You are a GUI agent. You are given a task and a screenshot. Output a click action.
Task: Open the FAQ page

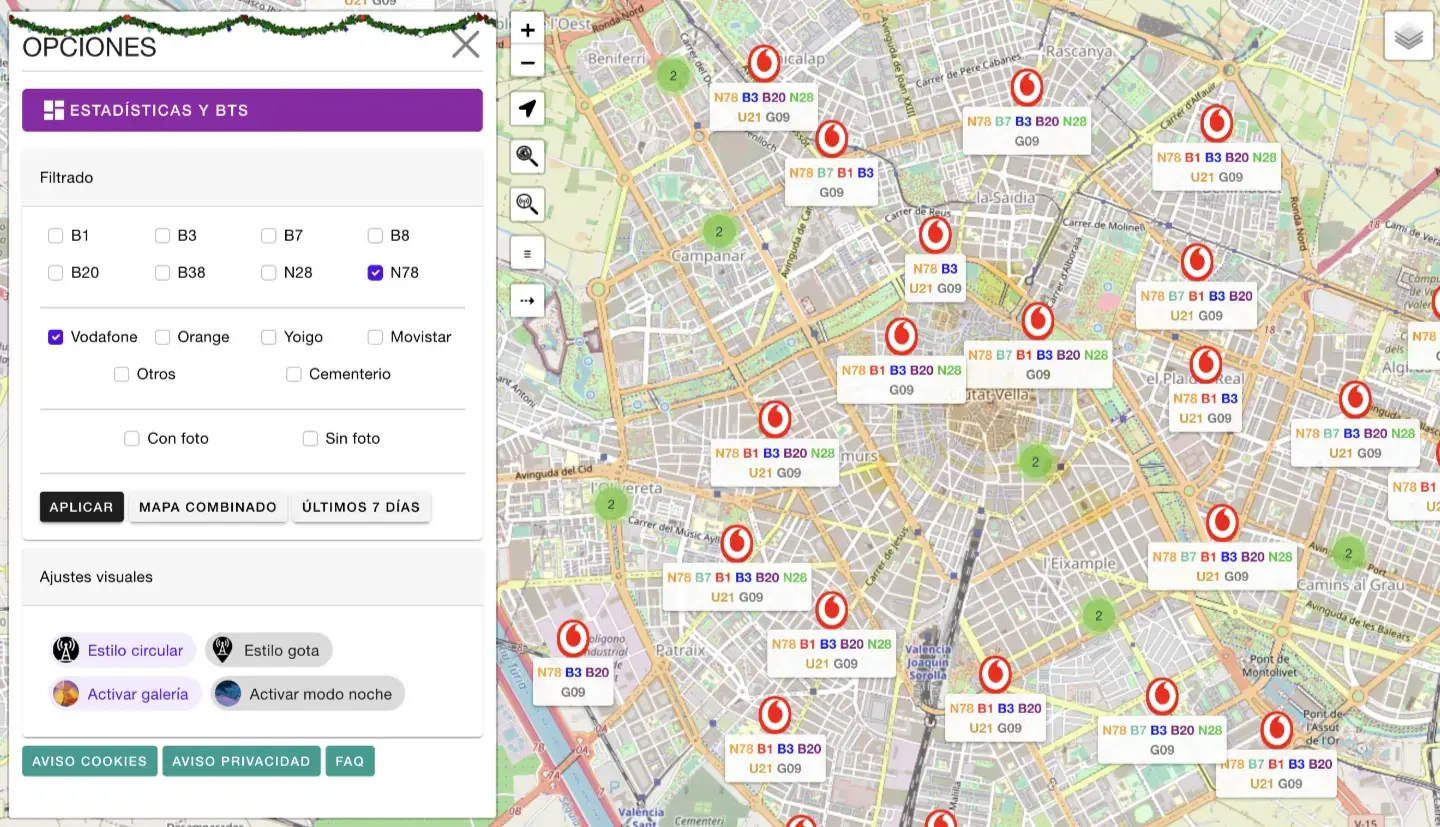tap(350, 761)
